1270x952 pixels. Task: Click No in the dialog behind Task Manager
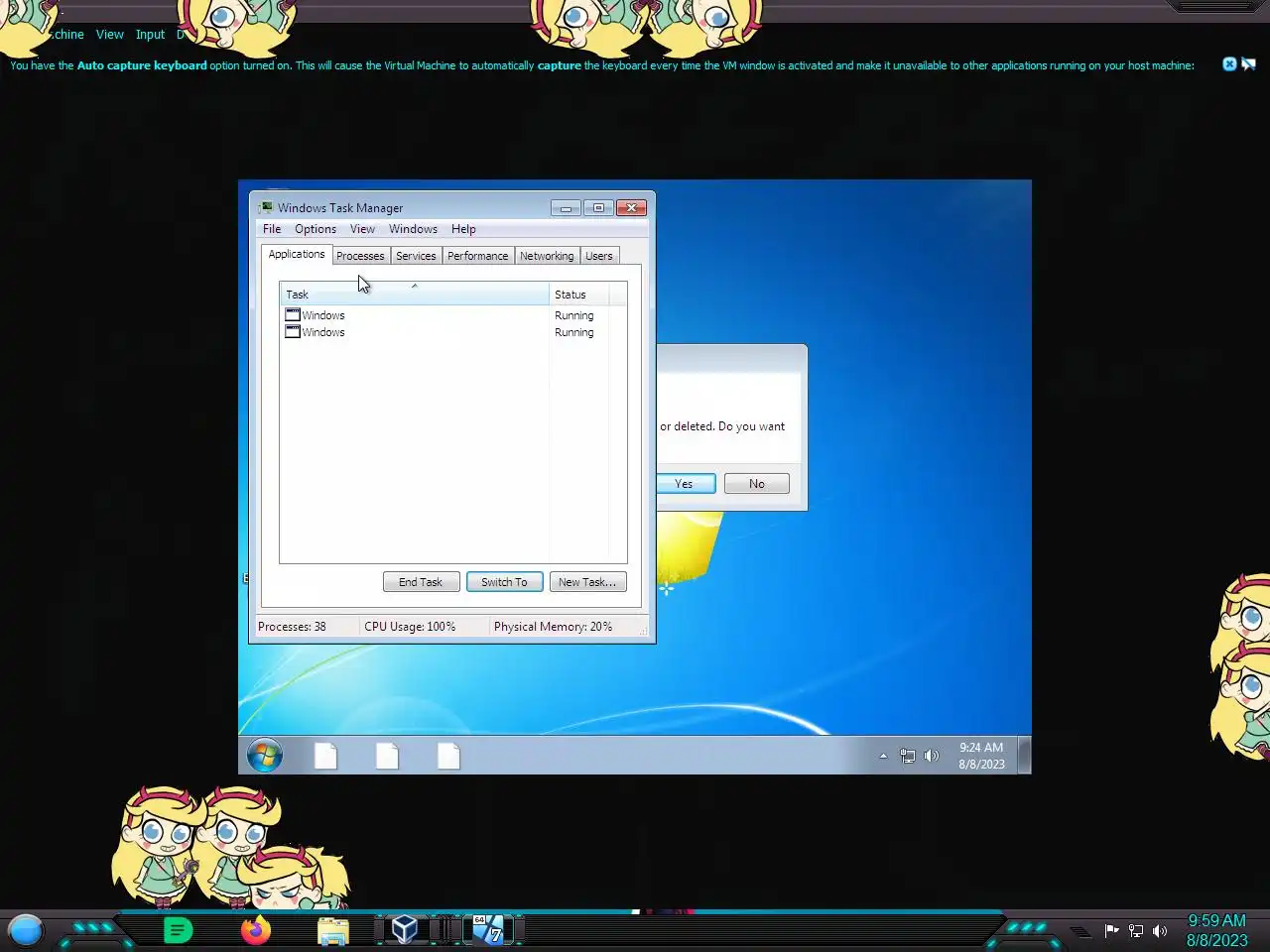(757, 484)
